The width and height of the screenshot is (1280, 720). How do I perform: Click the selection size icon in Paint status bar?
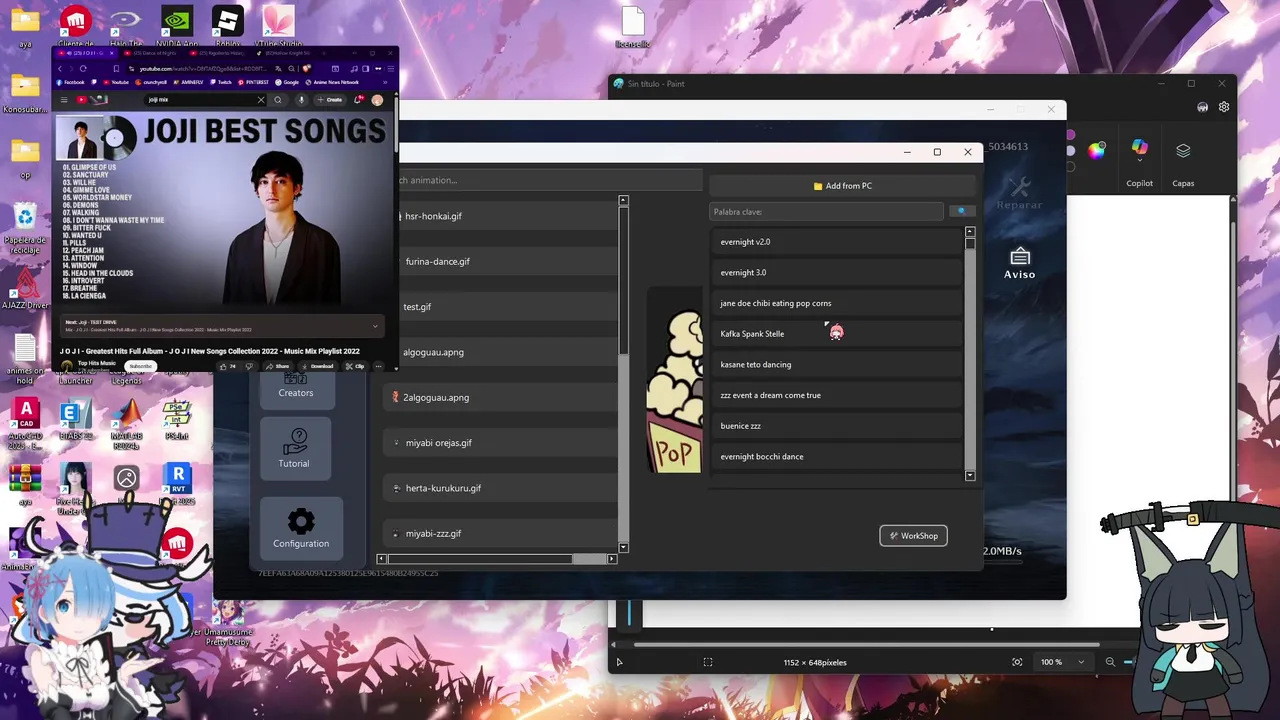click(708, 662)
